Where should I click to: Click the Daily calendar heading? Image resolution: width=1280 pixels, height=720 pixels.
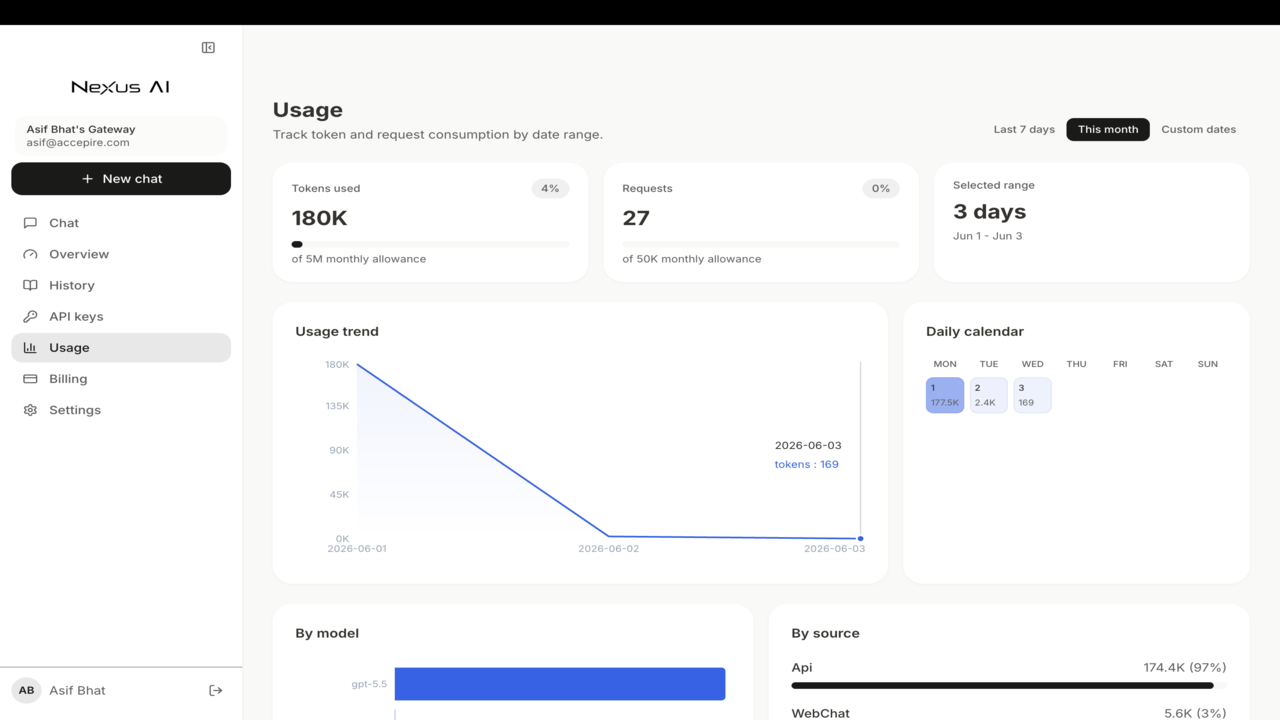click(975, 331)
